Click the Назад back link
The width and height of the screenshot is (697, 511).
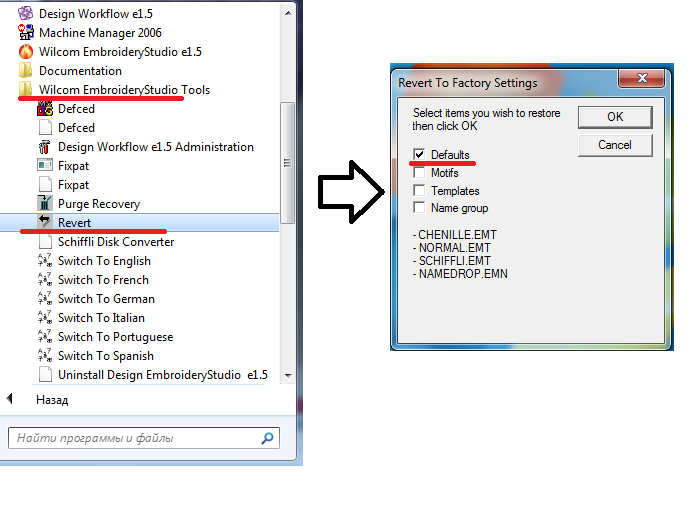point(52,400)
